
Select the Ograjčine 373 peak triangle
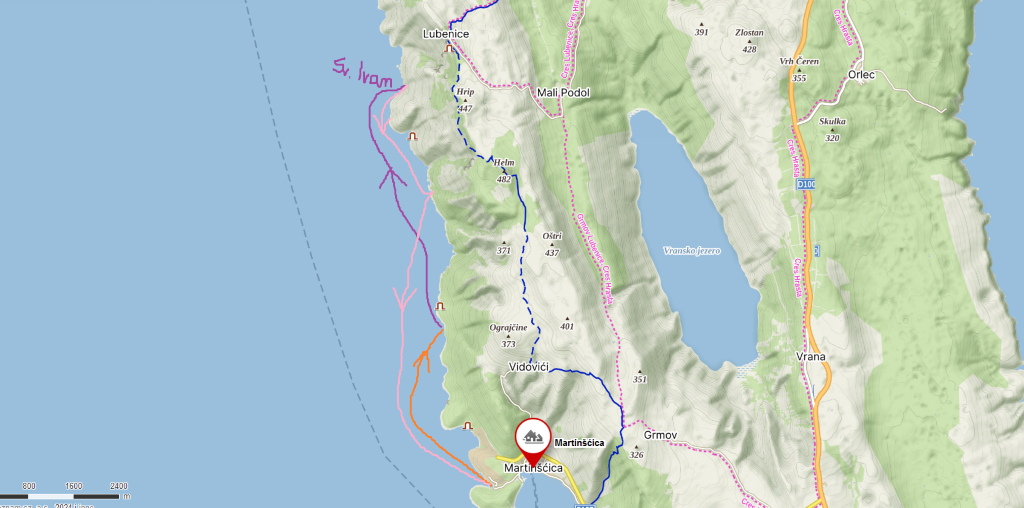(x=508, y=336)
